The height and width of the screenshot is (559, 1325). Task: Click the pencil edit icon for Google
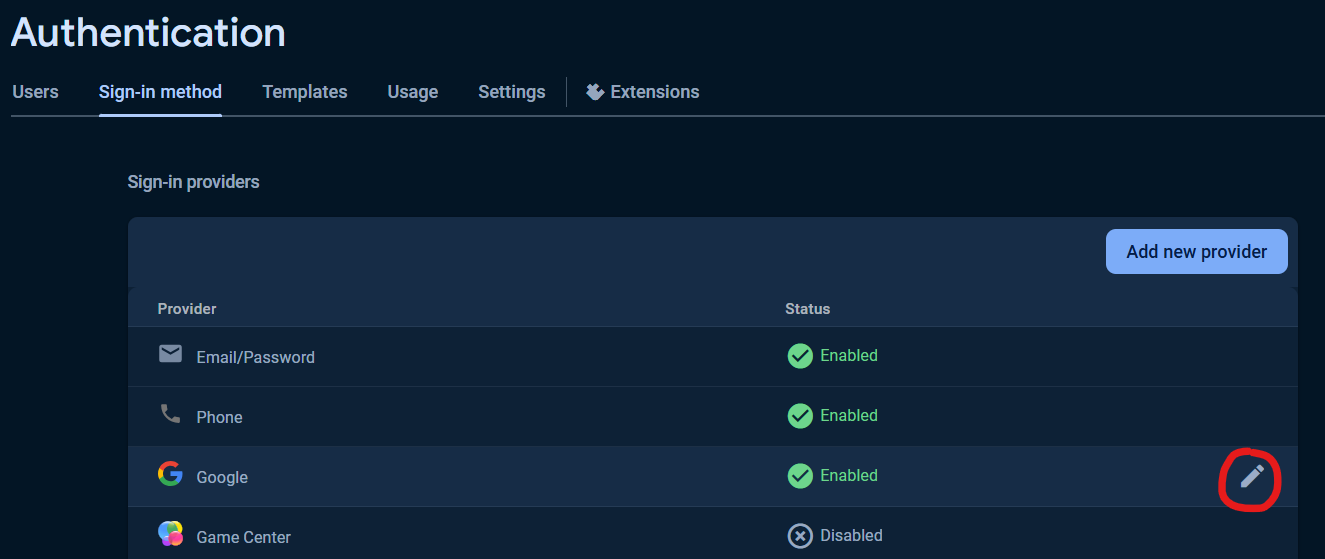tap(1252, 476)
